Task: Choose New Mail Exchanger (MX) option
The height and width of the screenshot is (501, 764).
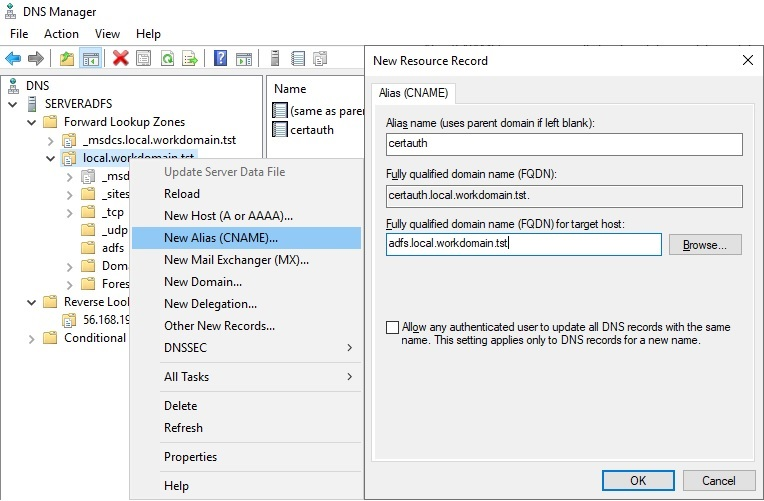Action: point(236,260)
